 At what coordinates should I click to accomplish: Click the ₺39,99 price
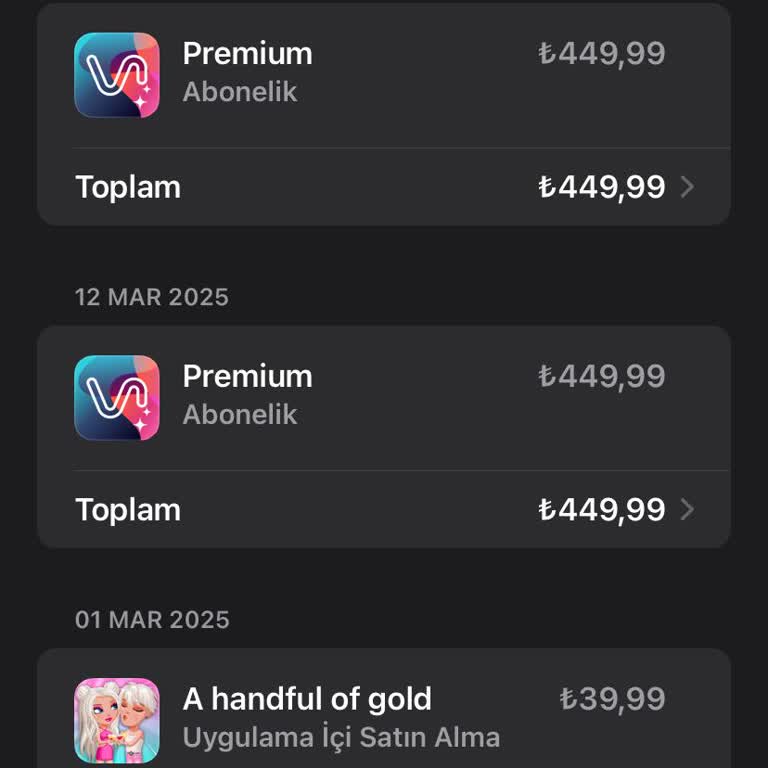[612, 699]
